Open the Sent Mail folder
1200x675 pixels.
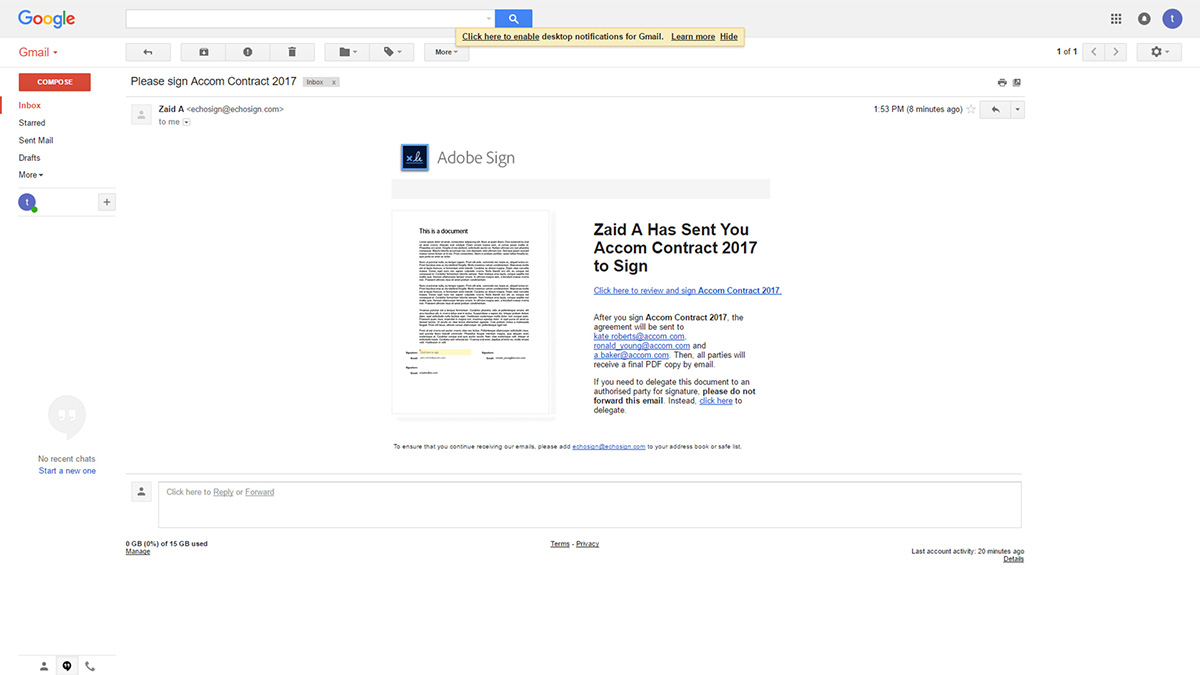tap(36, 141)
